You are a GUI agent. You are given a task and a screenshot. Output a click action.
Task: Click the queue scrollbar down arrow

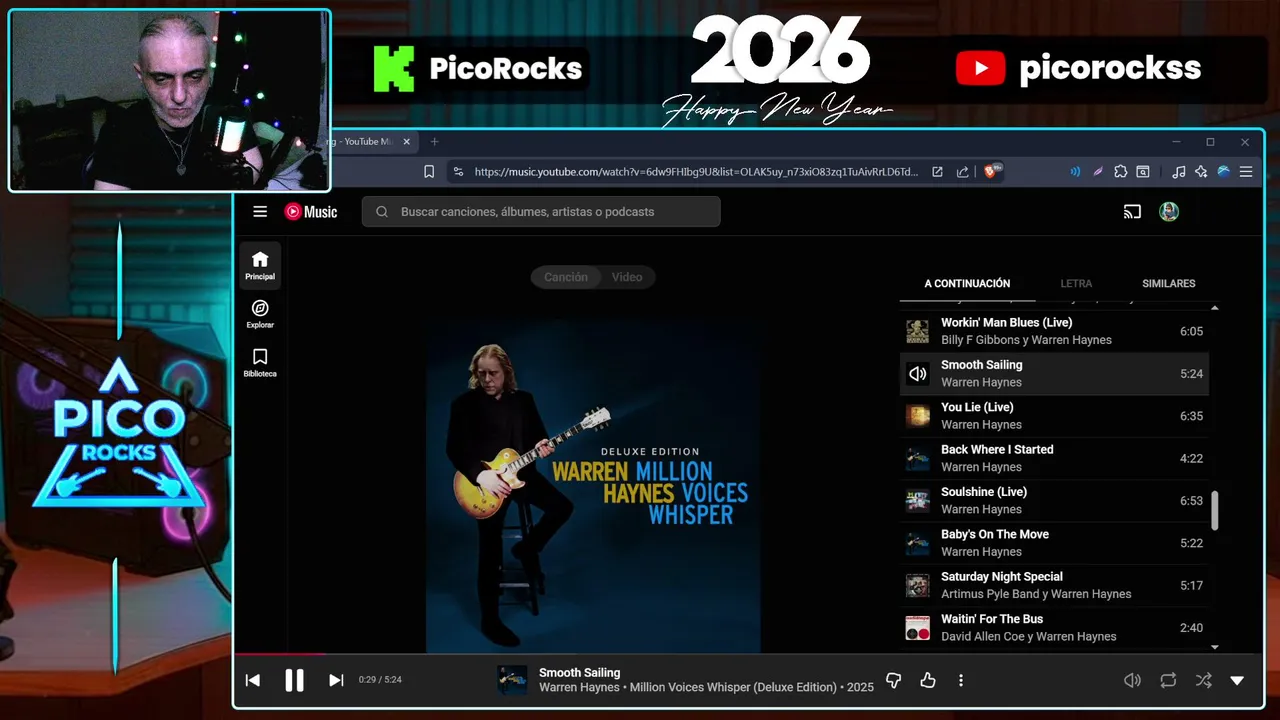1215,648
